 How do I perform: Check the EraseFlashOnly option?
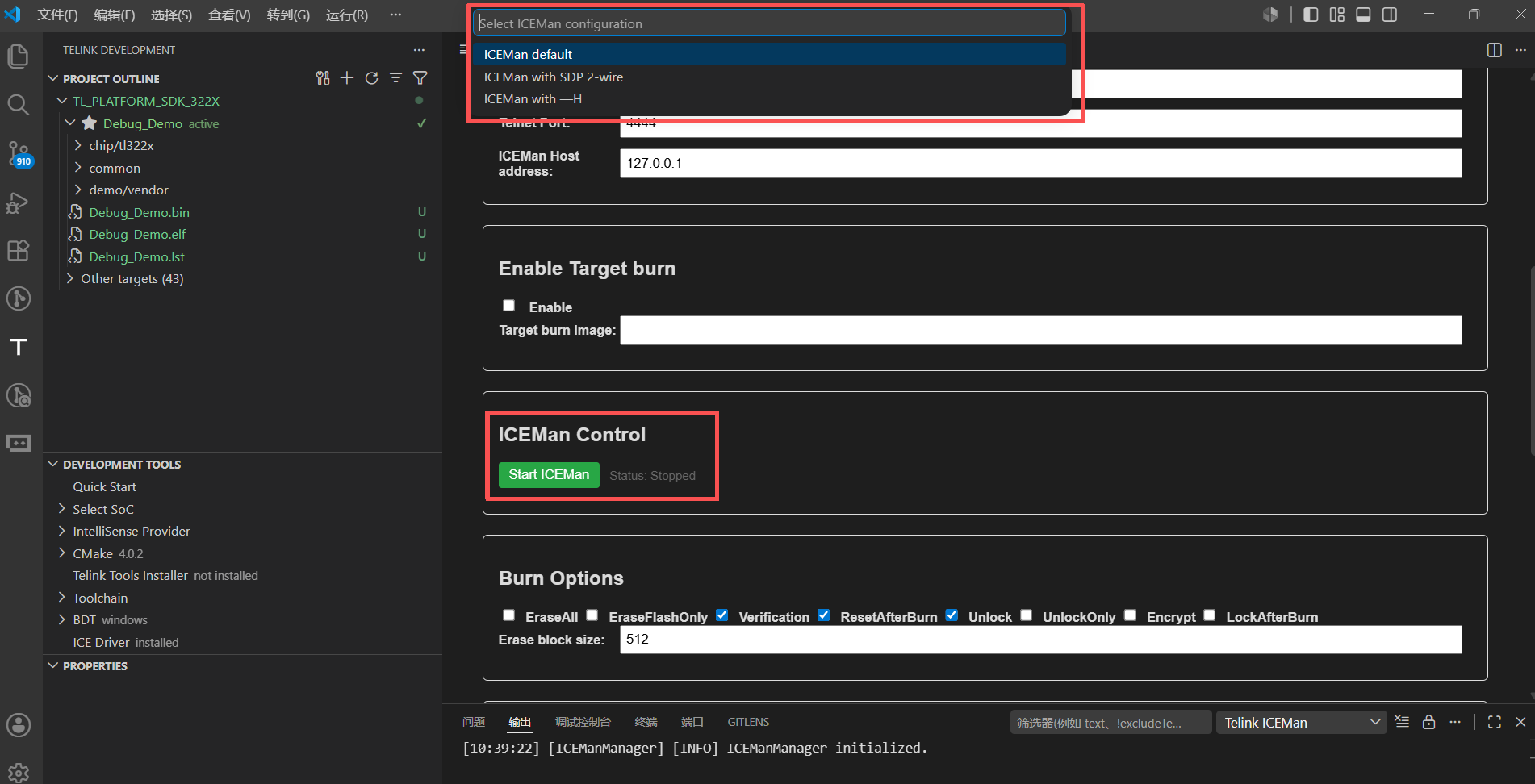tap(592, 615)
